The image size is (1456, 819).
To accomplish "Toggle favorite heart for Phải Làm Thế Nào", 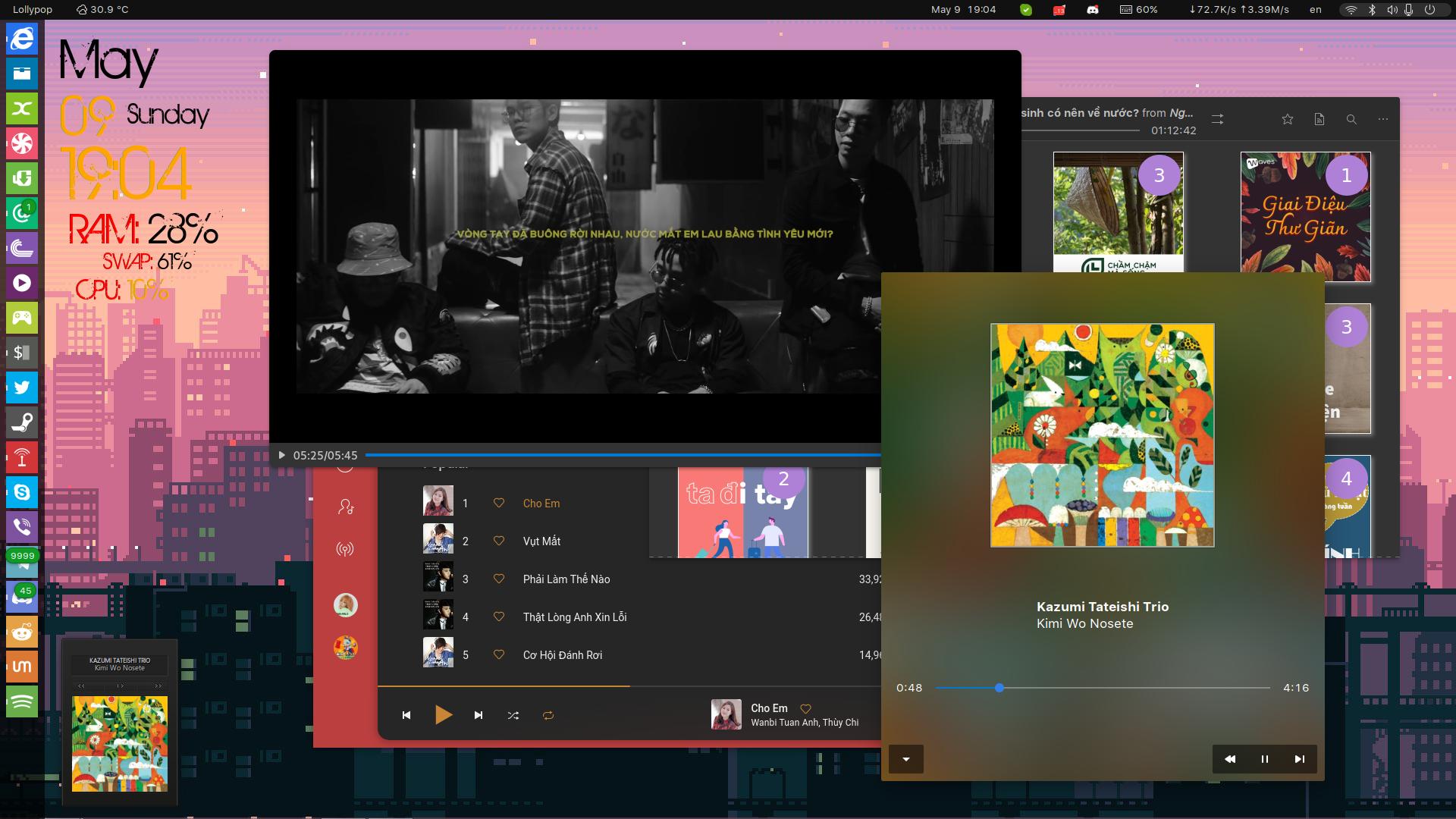I will 499,579.
